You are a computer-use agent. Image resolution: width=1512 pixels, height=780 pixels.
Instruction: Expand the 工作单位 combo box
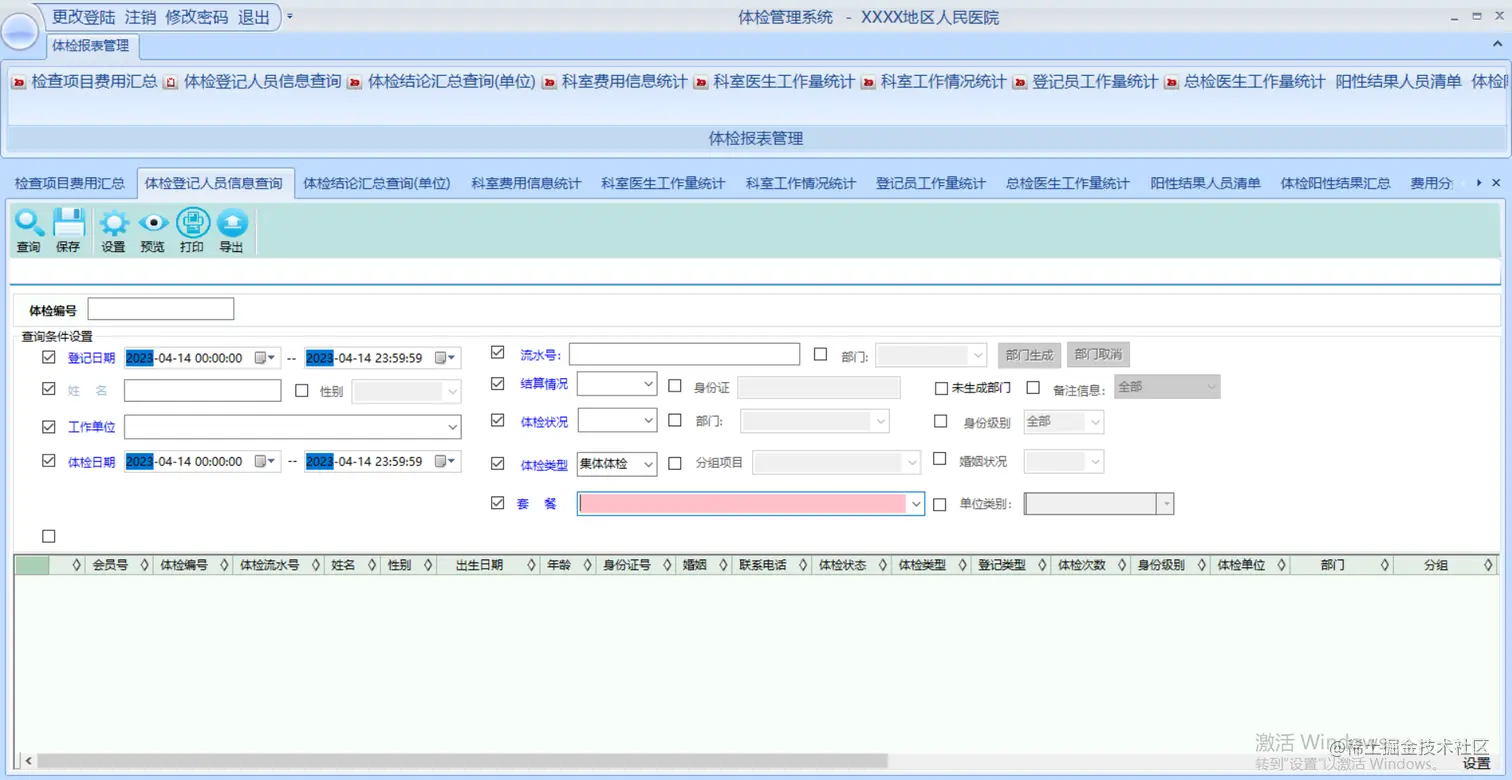coord(453,427)
